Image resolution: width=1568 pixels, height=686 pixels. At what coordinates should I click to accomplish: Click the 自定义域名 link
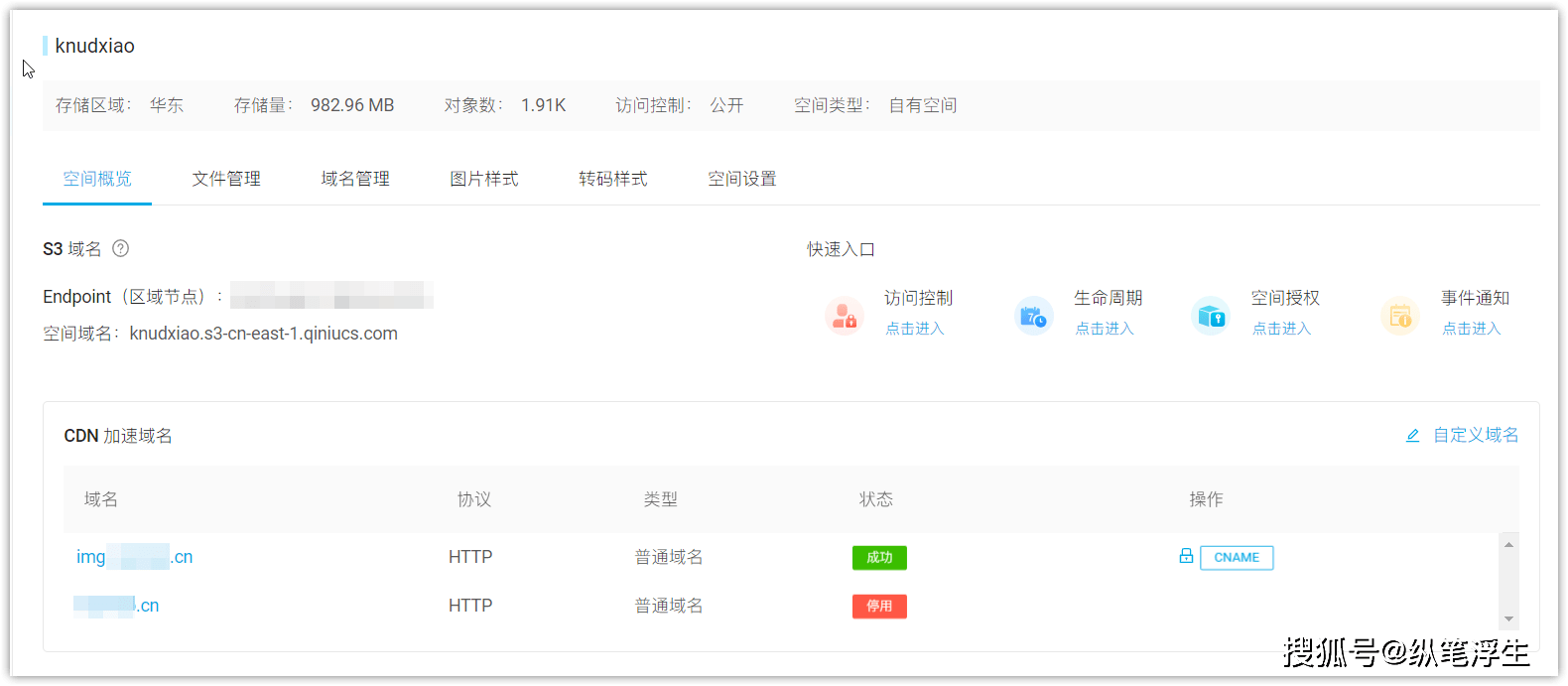click(1476, 435)
